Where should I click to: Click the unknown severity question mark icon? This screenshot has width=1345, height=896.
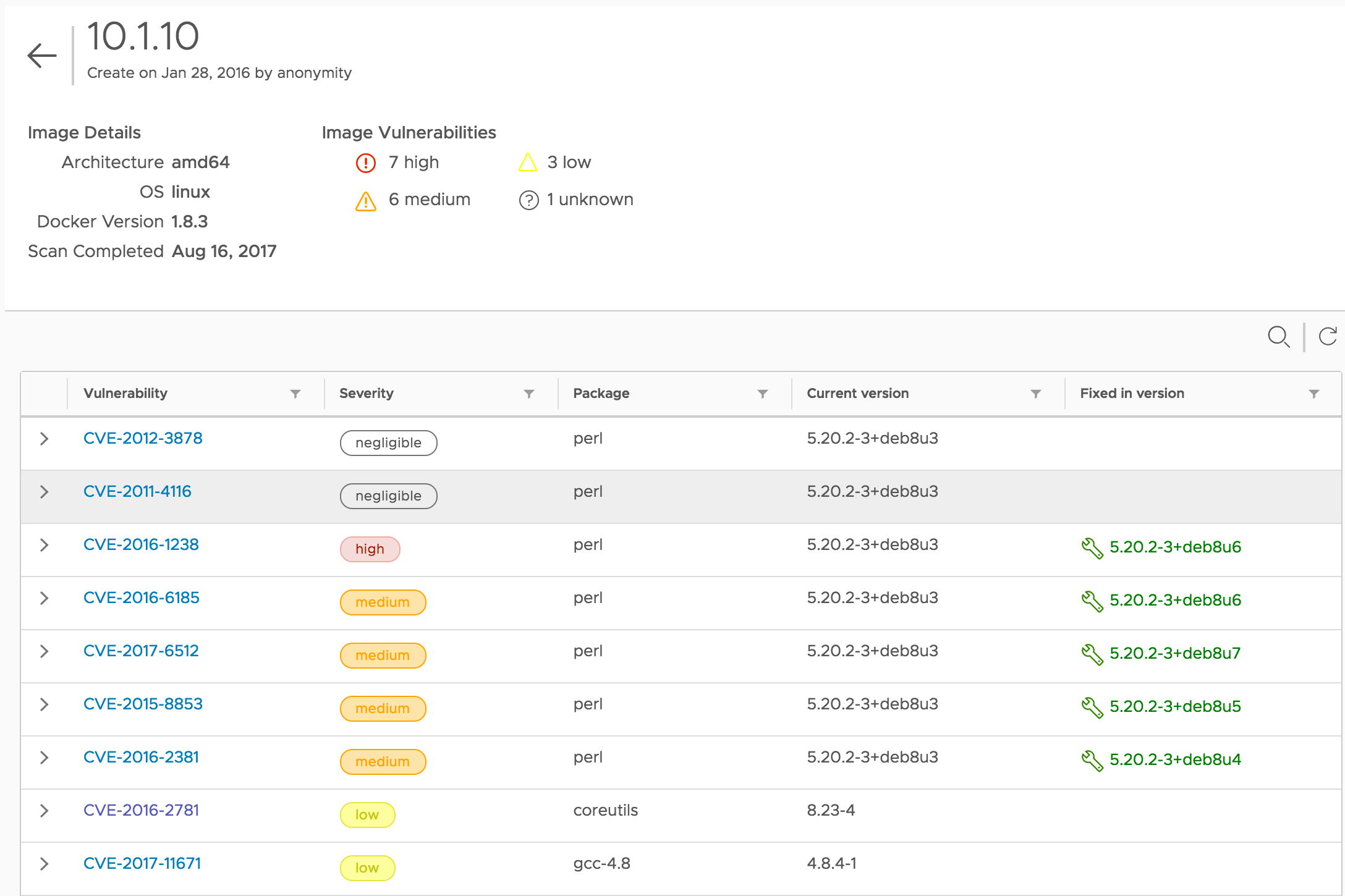pos(529,200)
